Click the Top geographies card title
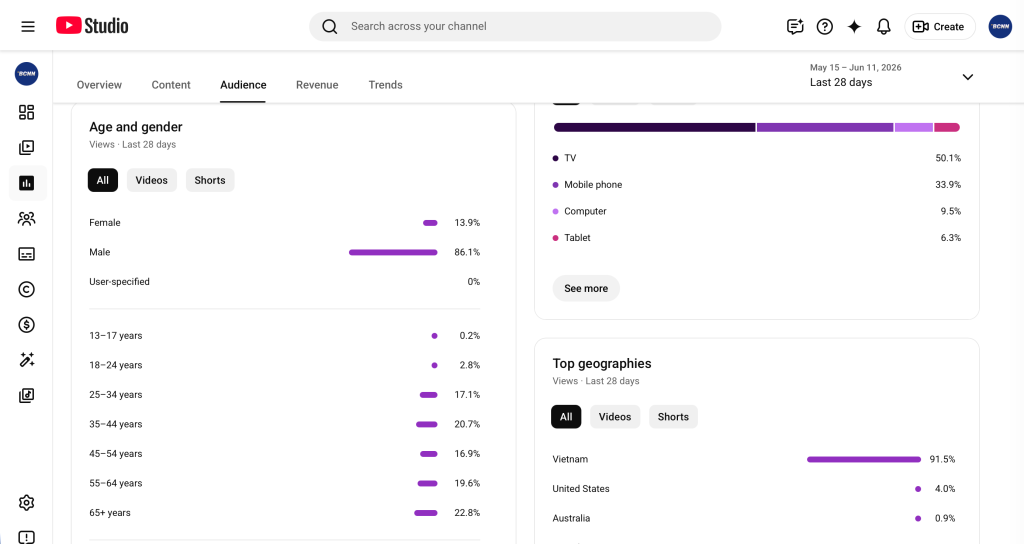1024x544 pixels. pyautogui.click(x=601, y=363)
